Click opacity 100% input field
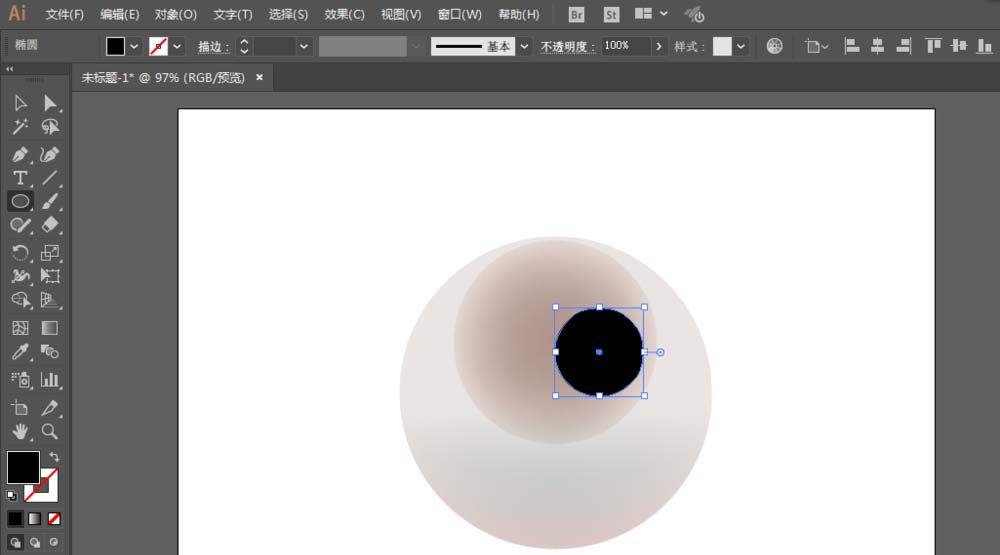The width and height of the screenshot is (1000, 555). 625,46
